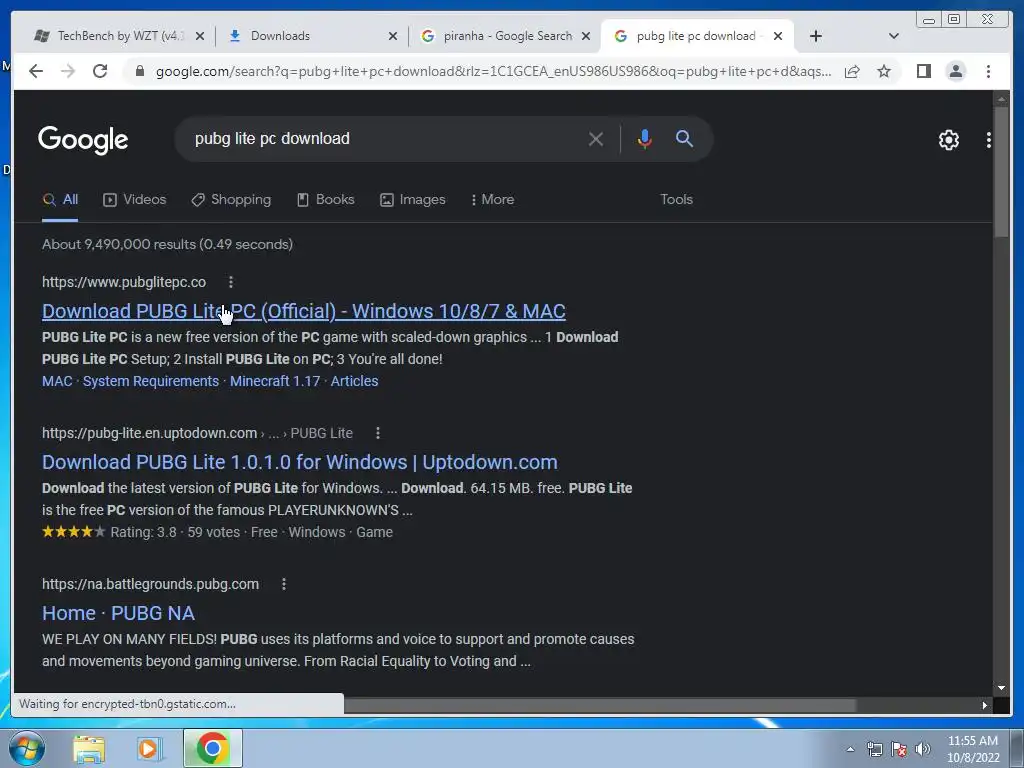Show hidden tray icons arrow

[850, 749]
